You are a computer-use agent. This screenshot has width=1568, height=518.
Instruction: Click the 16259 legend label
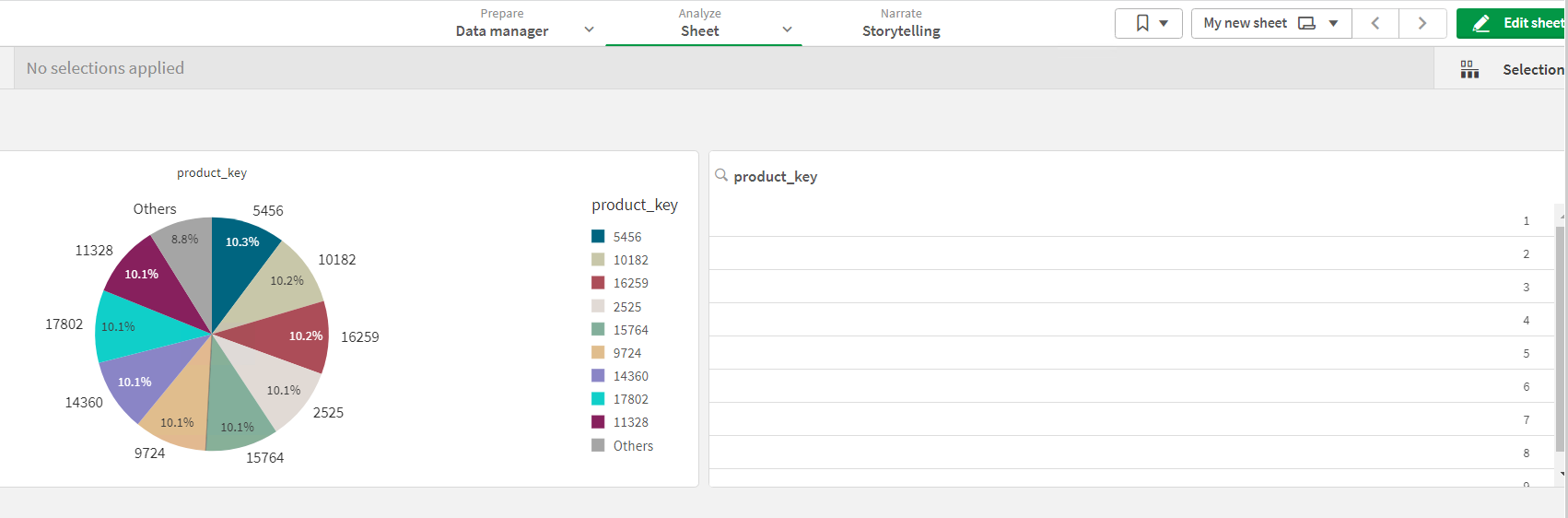631,283
